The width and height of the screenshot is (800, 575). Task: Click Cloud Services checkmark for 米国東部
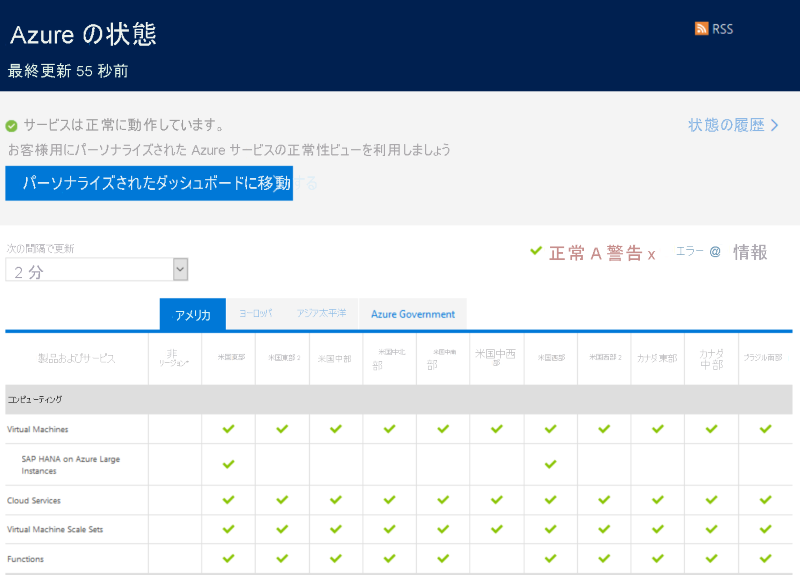point(229,499)
